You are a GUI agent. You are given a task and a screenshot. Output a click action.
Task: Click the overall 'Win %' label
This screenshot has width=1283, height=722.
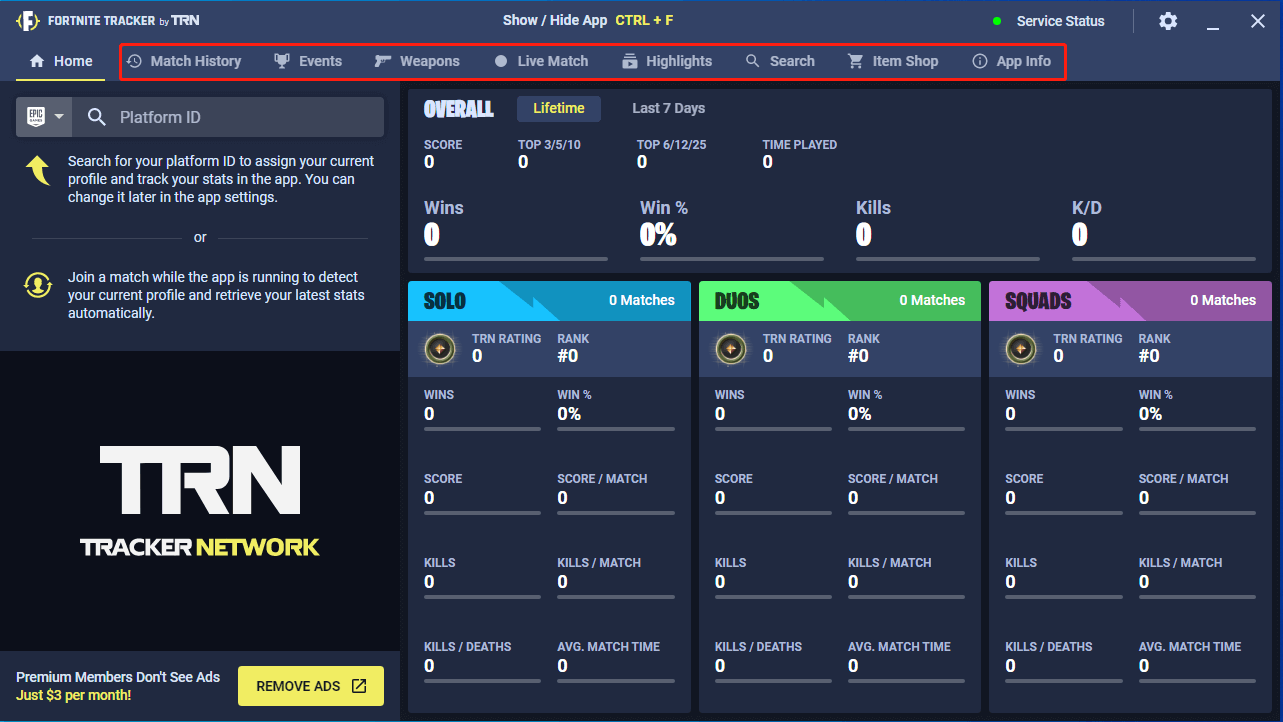pos(664,208)
